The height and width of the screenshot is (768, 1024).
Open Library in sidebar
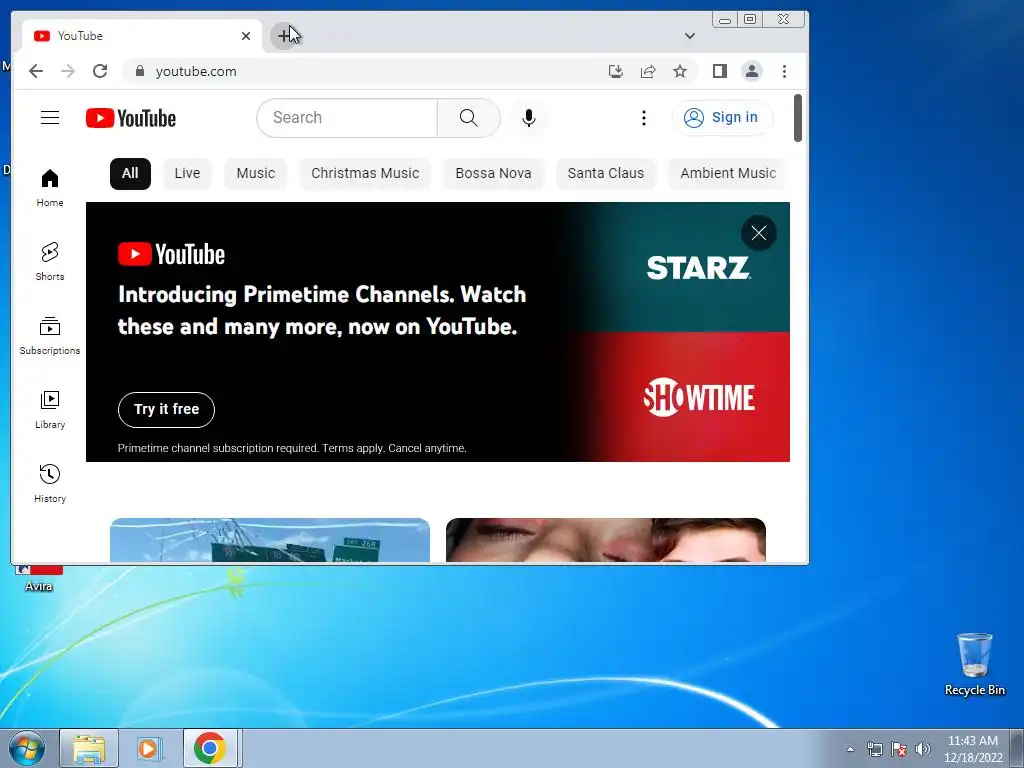click(50, 409)
